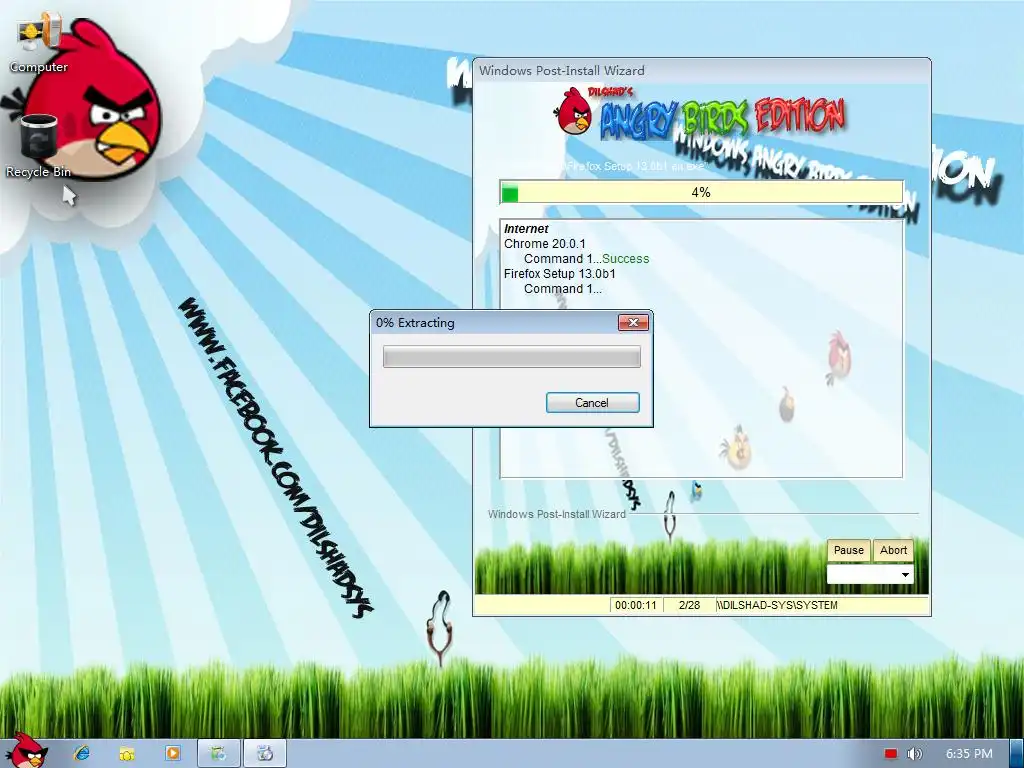
Task: Click the taskbar clock showing 6:35 PM
Action: (x=969, y=754)
